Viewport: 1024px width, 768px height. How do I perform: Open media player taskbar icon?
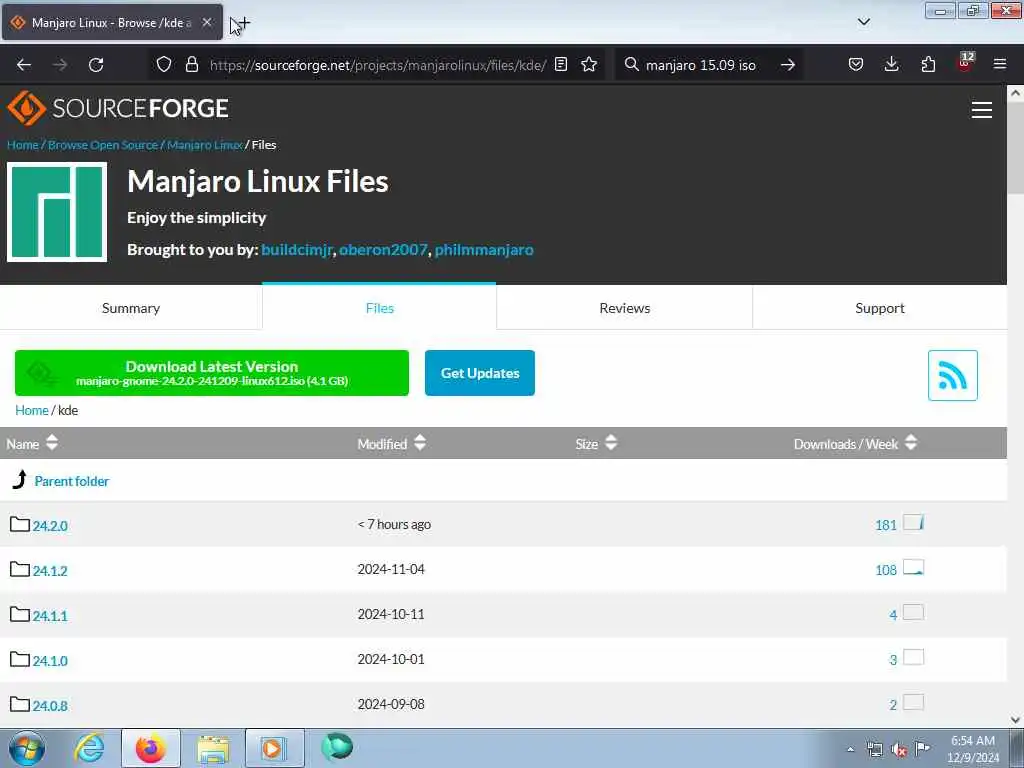[x=274, y=748]
